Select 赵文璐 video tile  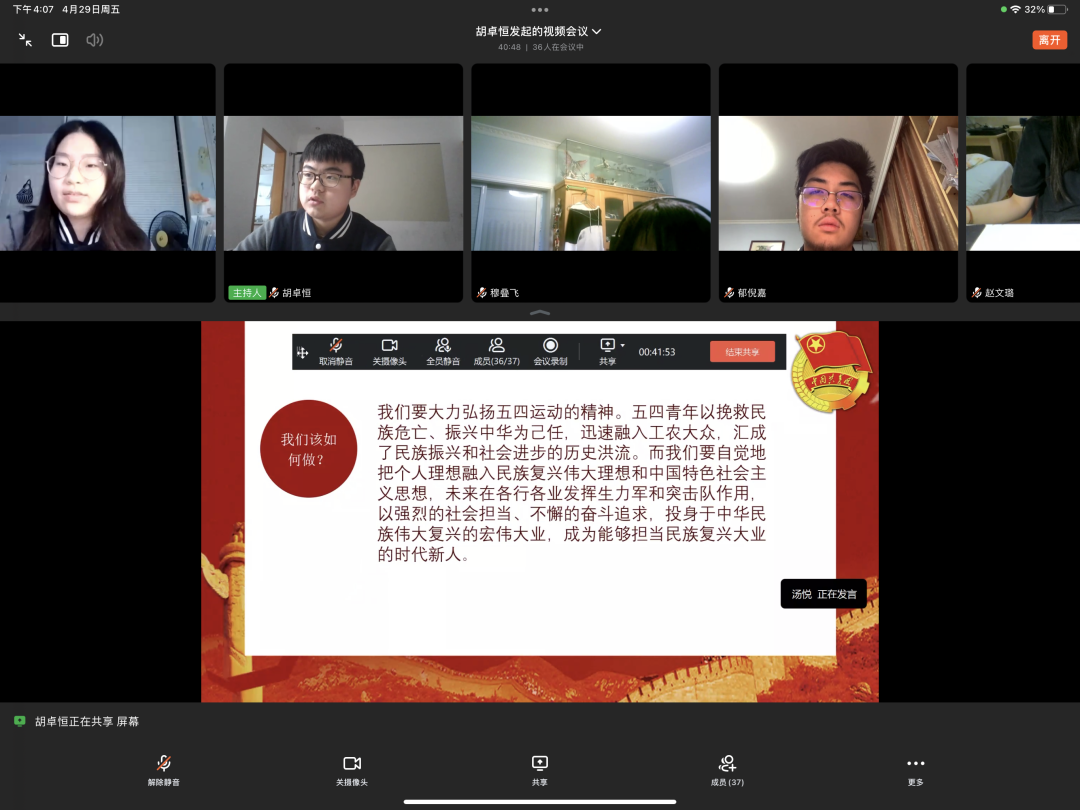1023,183
